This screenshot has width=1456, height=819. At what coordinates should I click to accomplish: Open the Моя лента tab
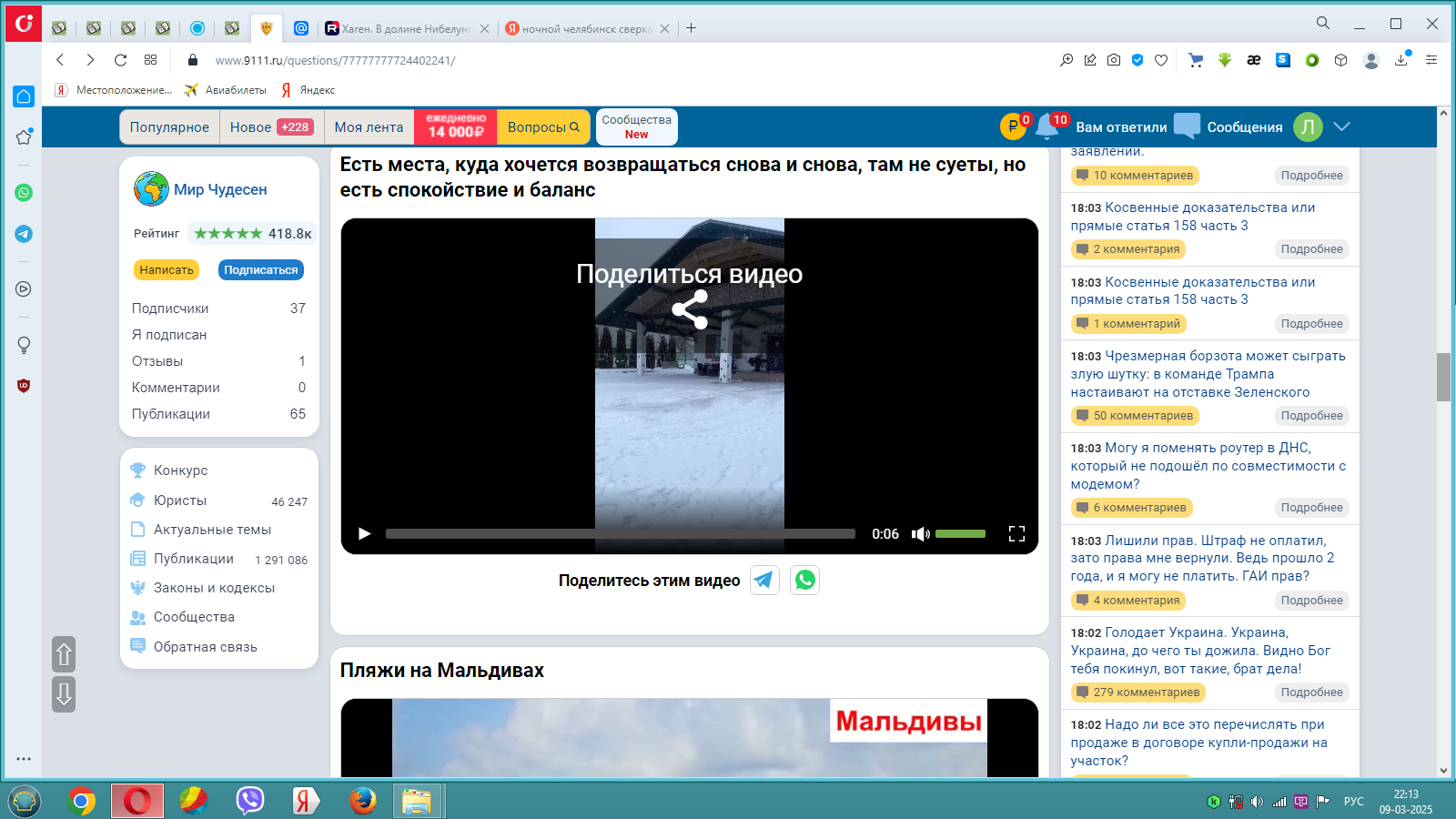click(x=369, y=127)
